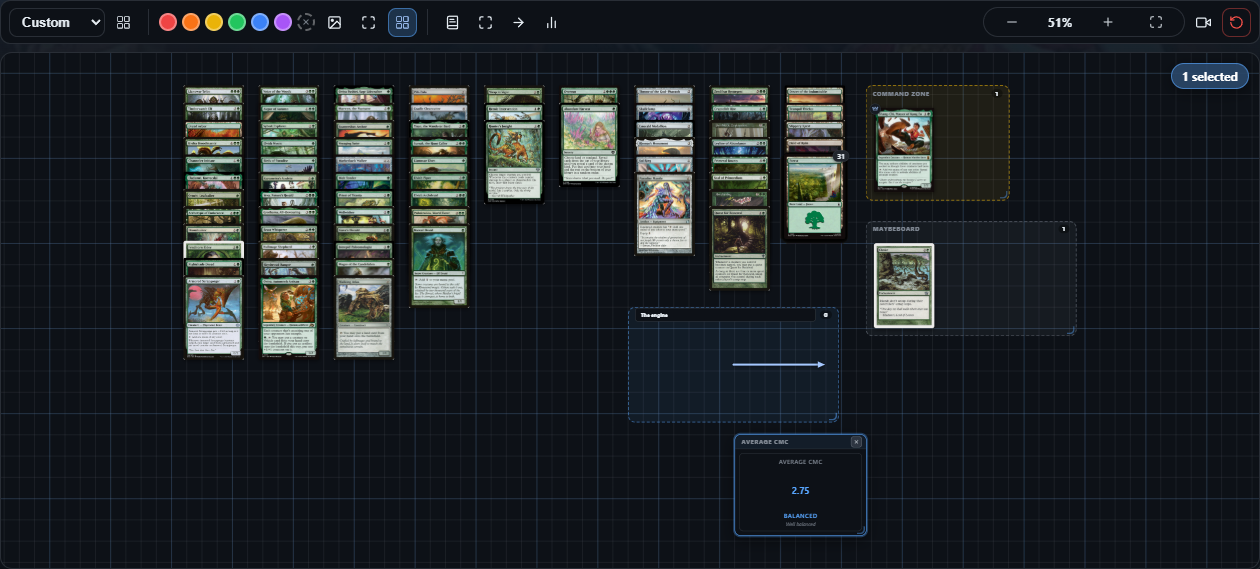
Task: Close the Average CMC widget
Action: click(x=856, y=442)
